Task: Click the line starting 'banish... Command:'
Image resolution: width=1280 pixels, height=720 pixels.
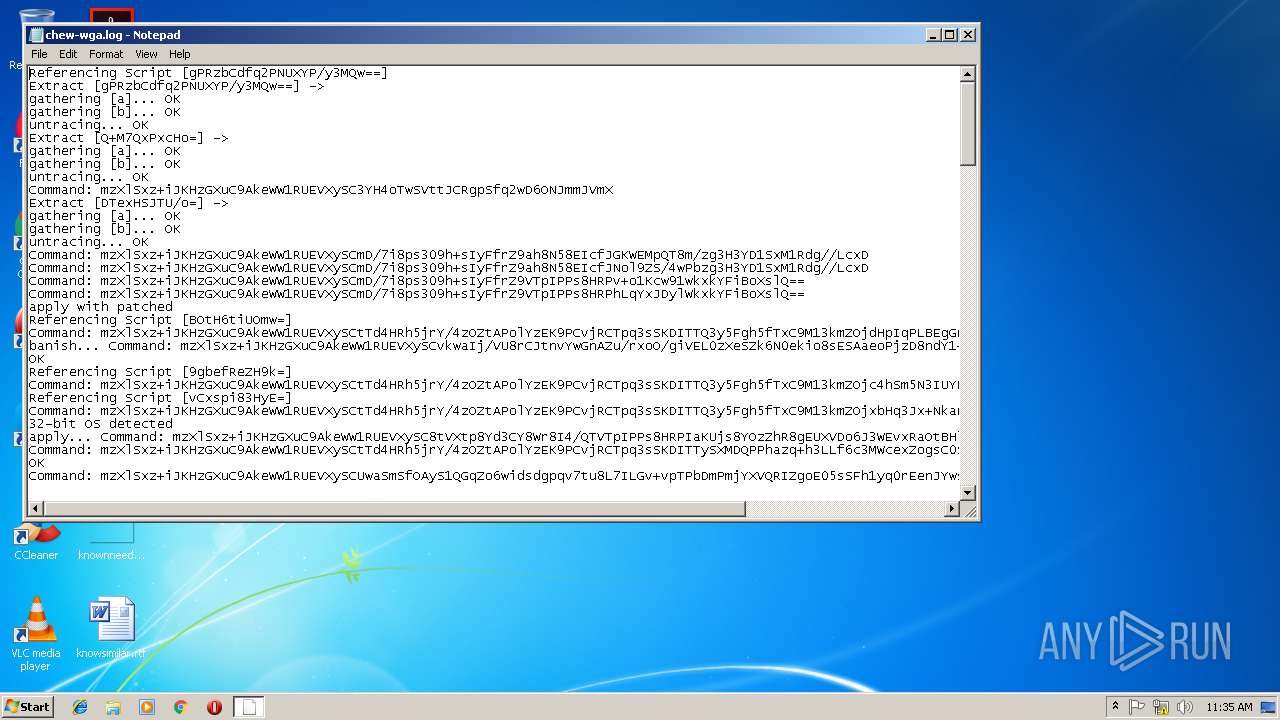Action: pos(494,346)
